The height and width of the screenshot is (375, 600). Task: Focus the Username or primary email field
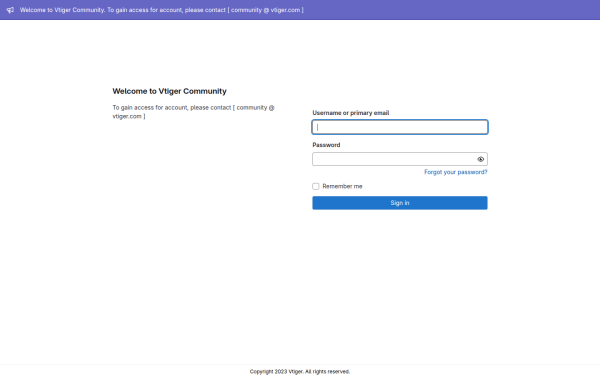click(x=400, y=127)
